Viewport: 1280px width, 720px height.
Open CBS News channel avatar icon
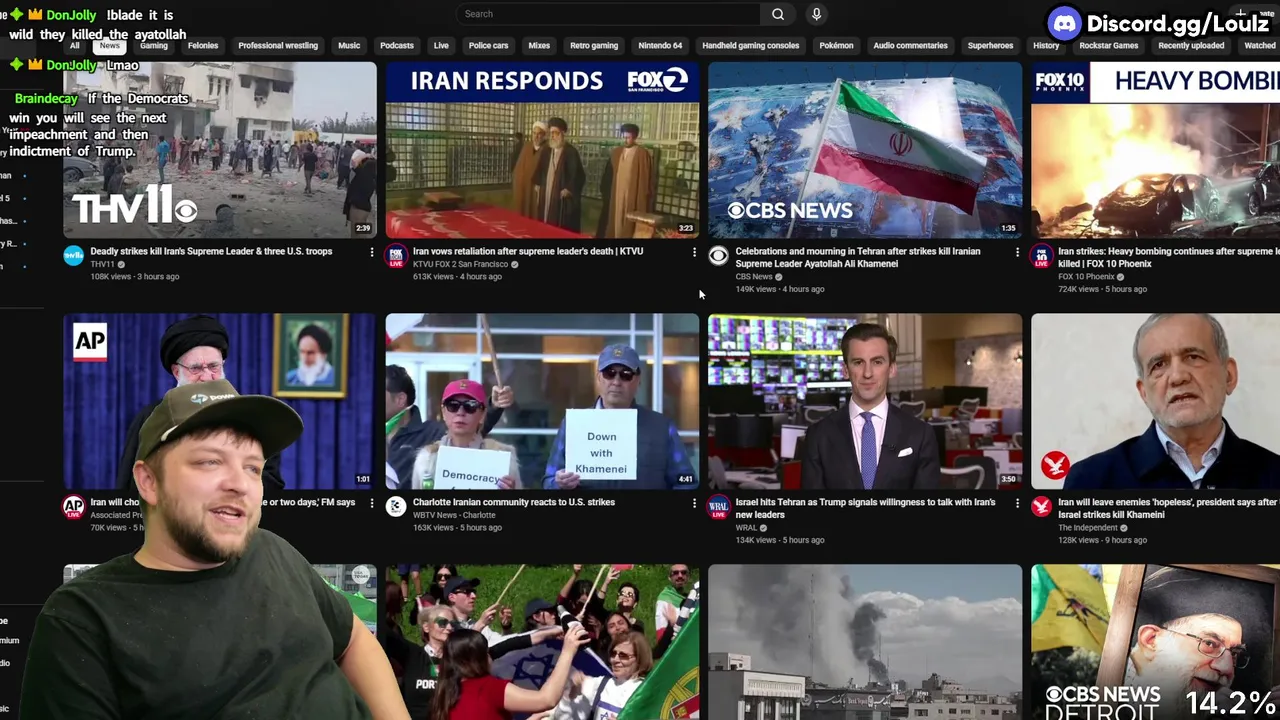coord(718,256)
